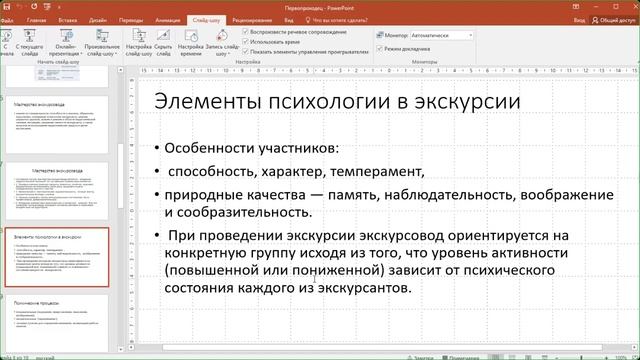The width and height of the screenshot is (640, 360).
Task: Click the bullet 'способность, характер, темперамент,'
Action: (296, 171)
